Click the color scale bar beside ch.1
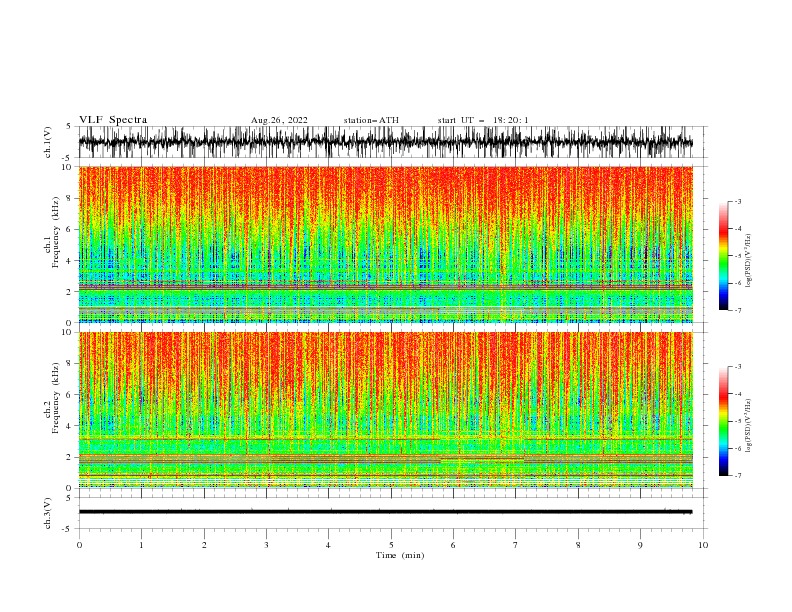This screenshot has height=612, width=792. click(x=724, y=256)
